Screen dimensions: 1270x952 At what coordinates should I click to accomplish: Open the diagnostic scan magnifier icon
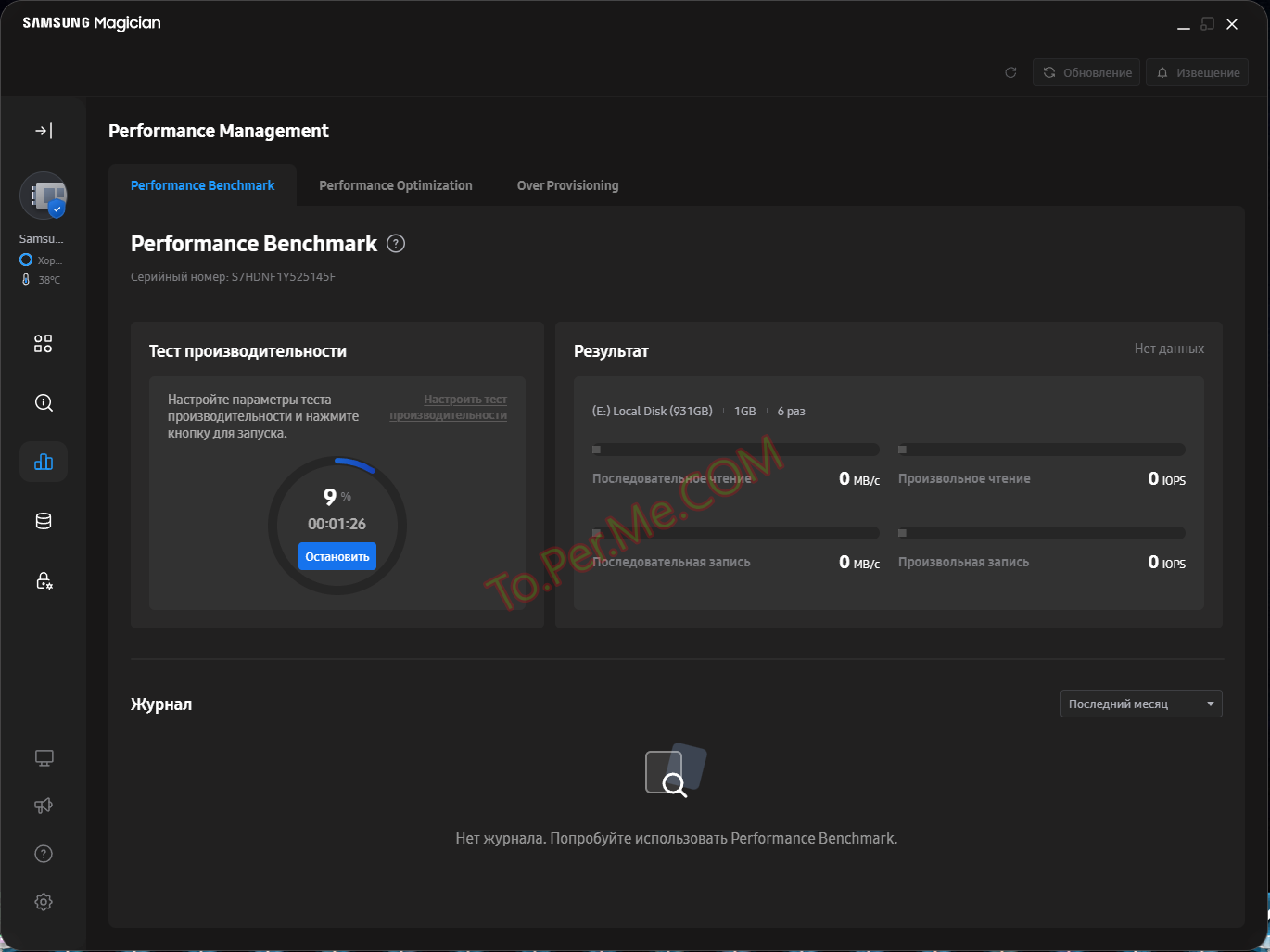pos(44,403)
